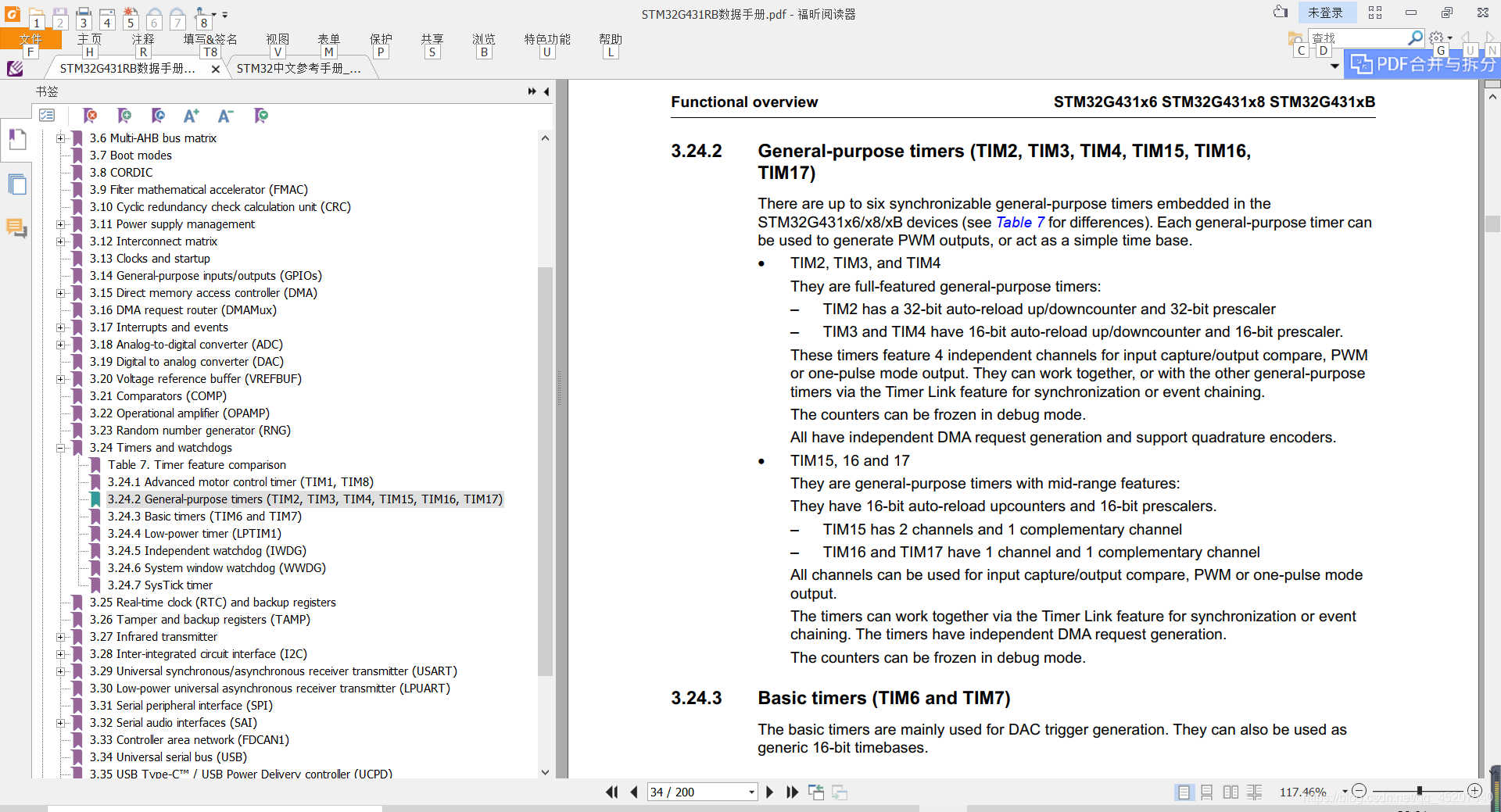Image resolution: width=1501 pixels, height=812 pixels.
Task: Go to the next page
Action: coord(770,792)
